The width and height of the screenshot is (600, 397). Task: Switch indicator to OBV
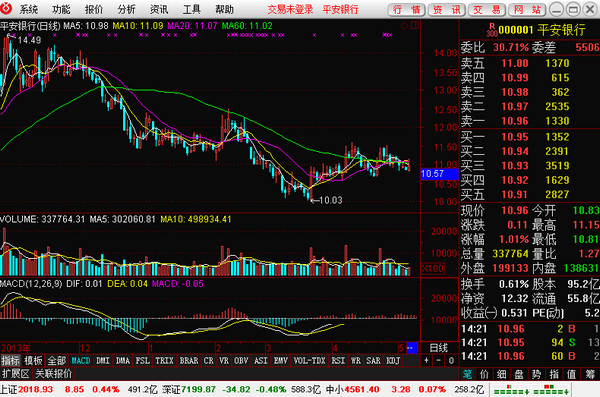tap(241, 361)
